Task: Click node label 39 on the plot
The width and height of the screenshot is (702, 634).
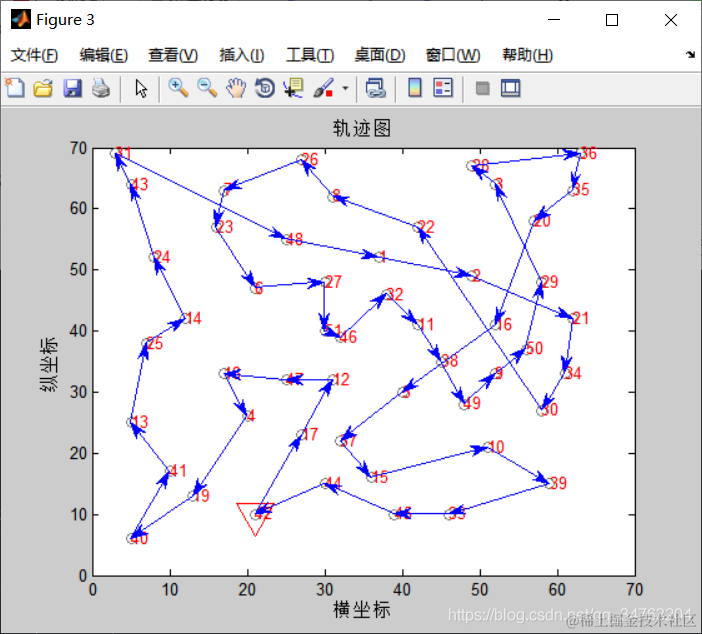Action: click(x=558, y=483)
